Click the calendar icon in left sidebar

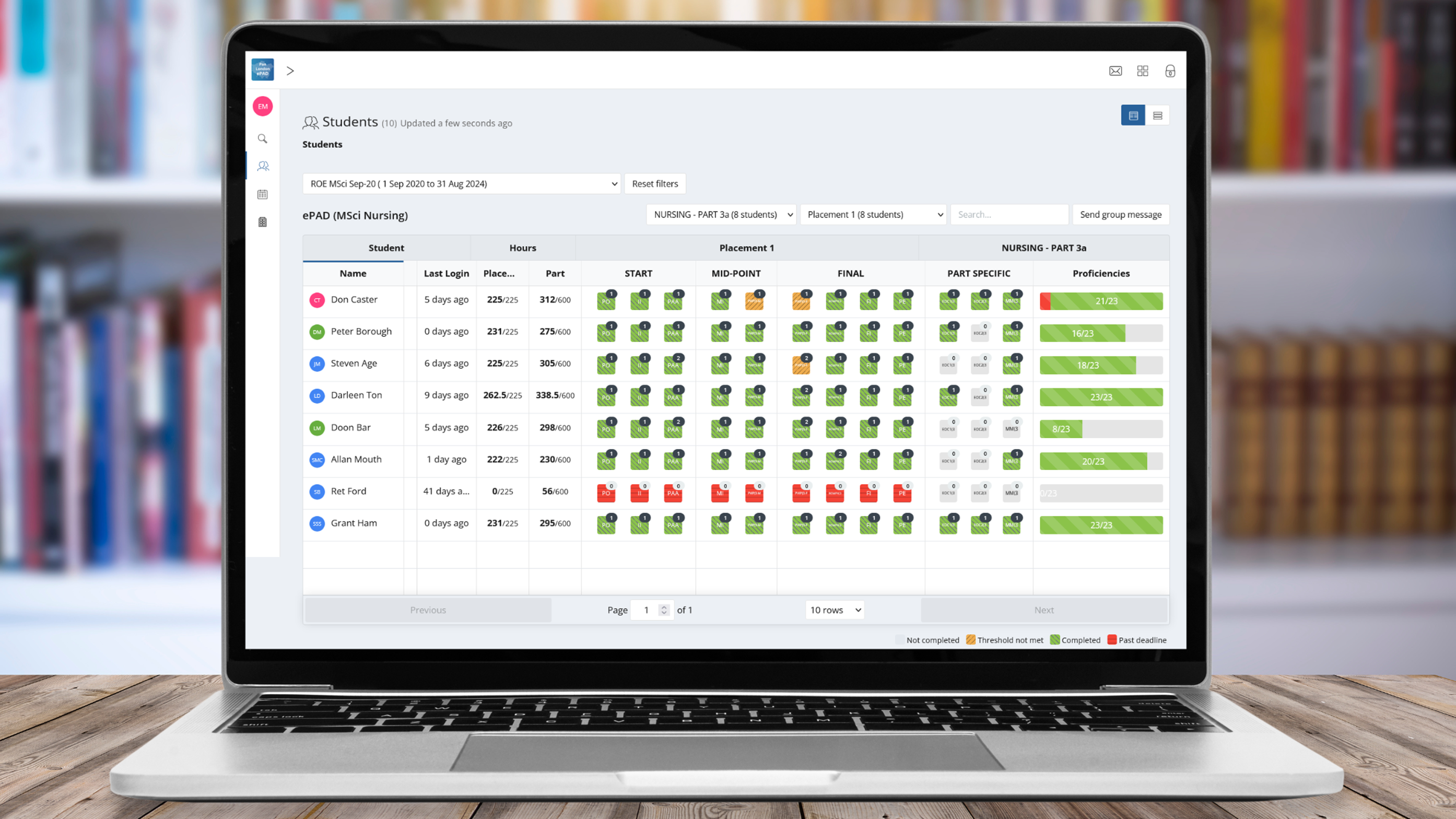tap(262, 194)
